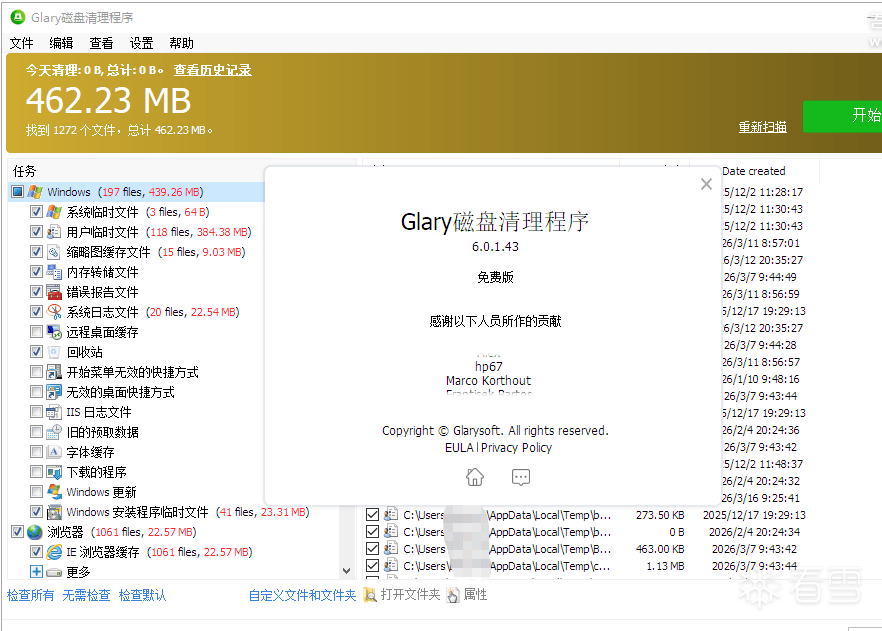Open the 查看 menu

click(x=101, y=43)
